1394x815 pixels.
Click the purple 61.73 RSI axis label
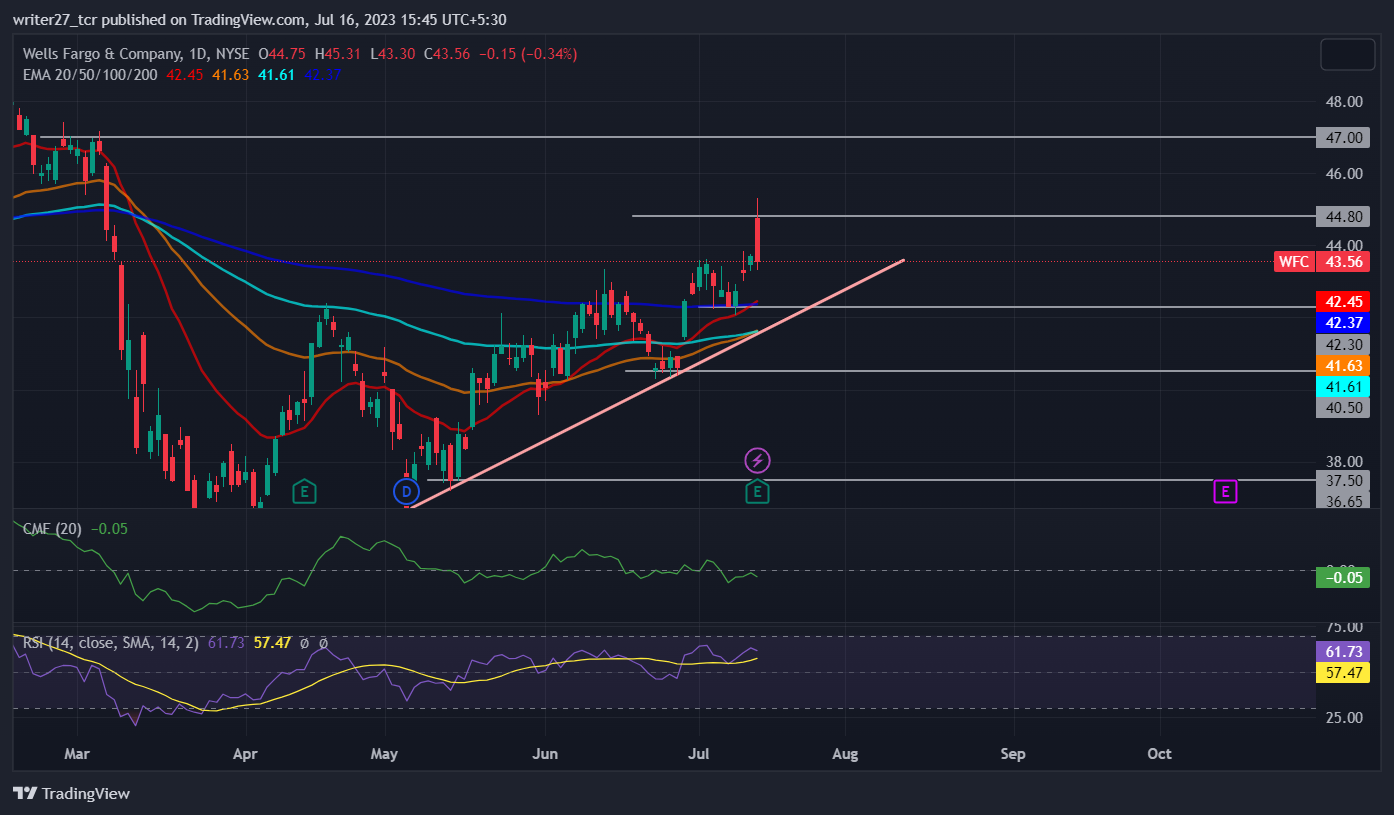coord(1343,651)
